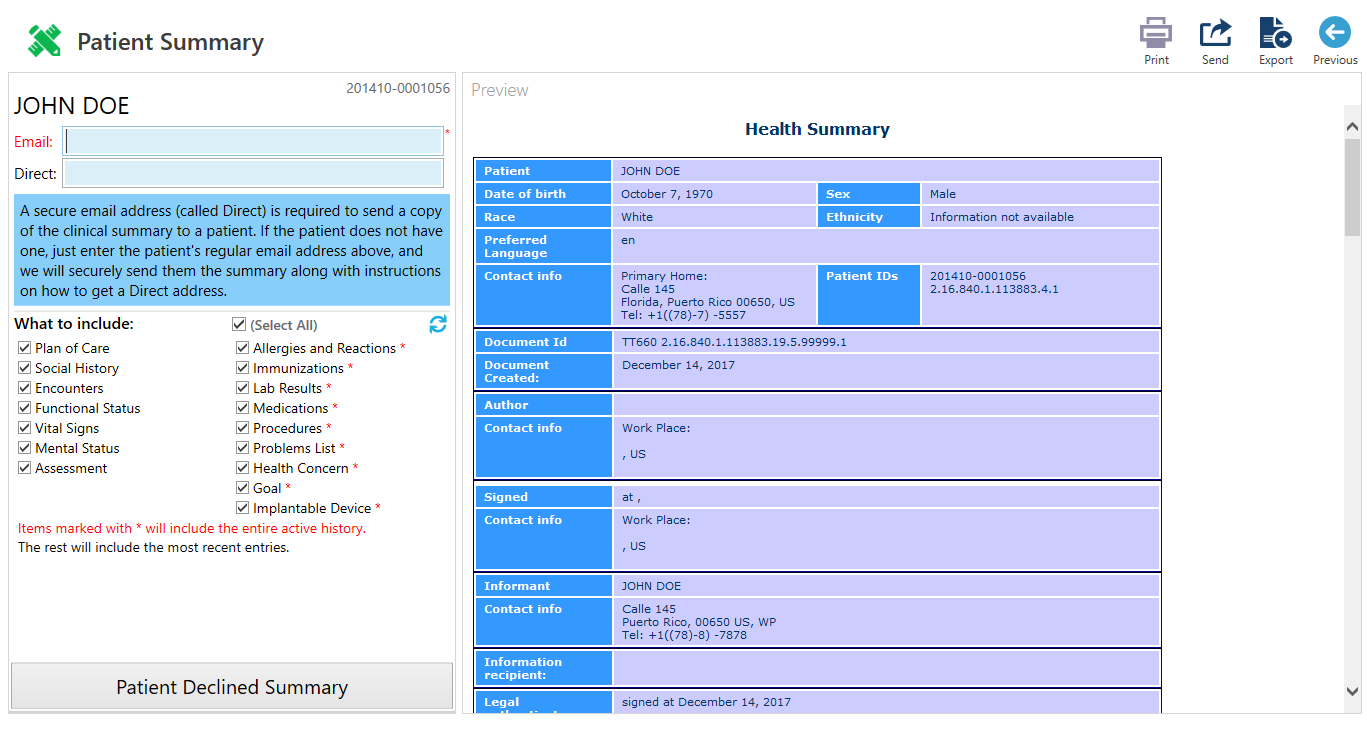Click the Print icon
Screen dimensions: 1367x734
coord(1156,32)
